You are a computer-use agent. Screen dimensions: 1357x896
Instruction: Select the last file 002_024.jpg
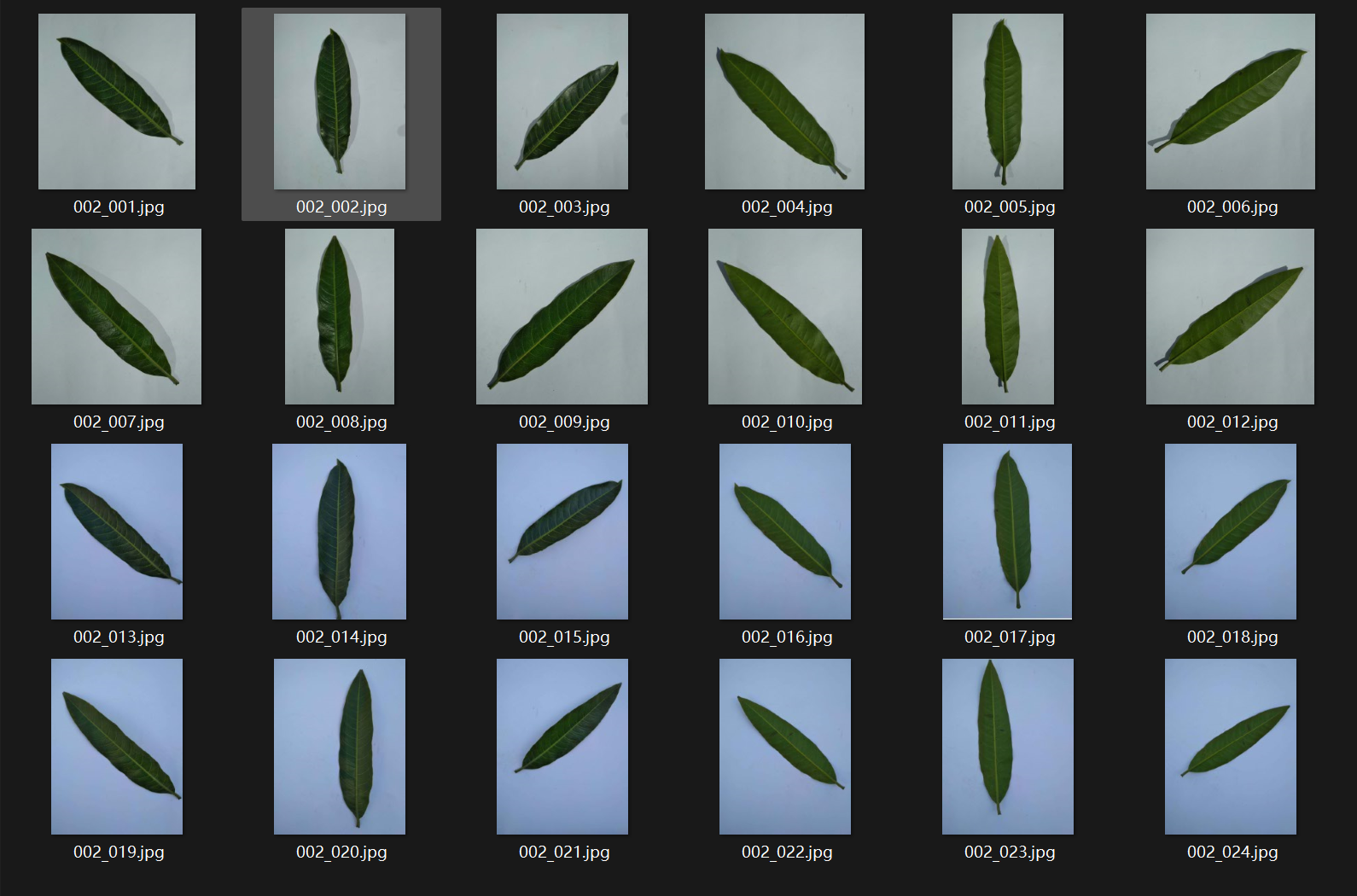[1231, 747]
